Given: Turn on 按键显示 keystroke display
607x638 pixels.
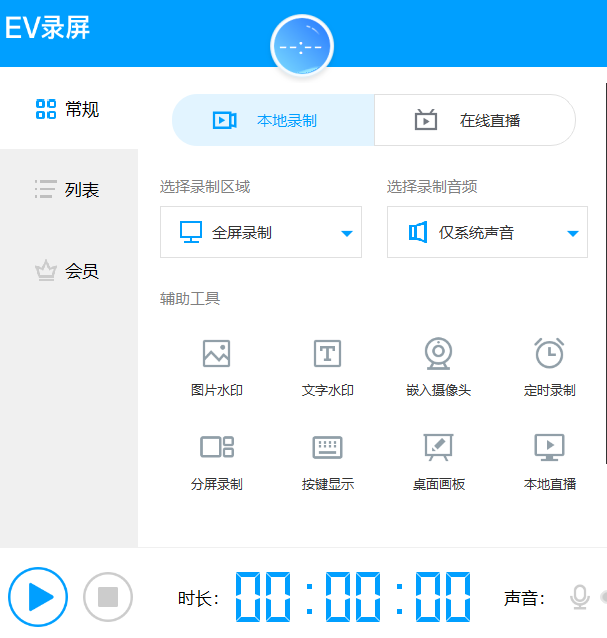Looking at the screenshot, I should point(328,463).
